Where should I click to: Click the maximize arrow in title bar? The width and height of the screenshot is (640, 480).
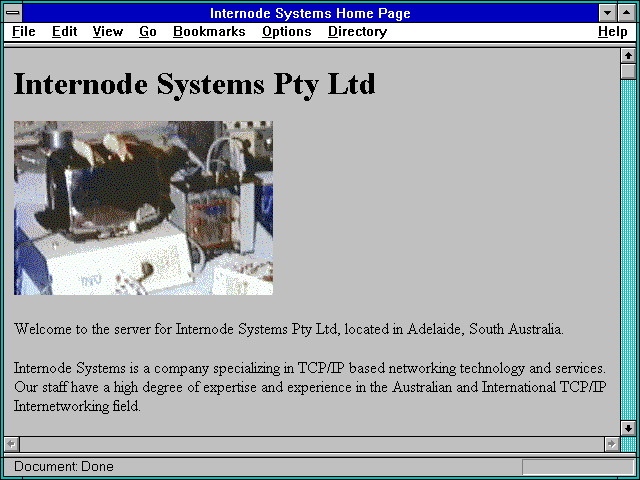pyautogui.click(x=627, y=13)
